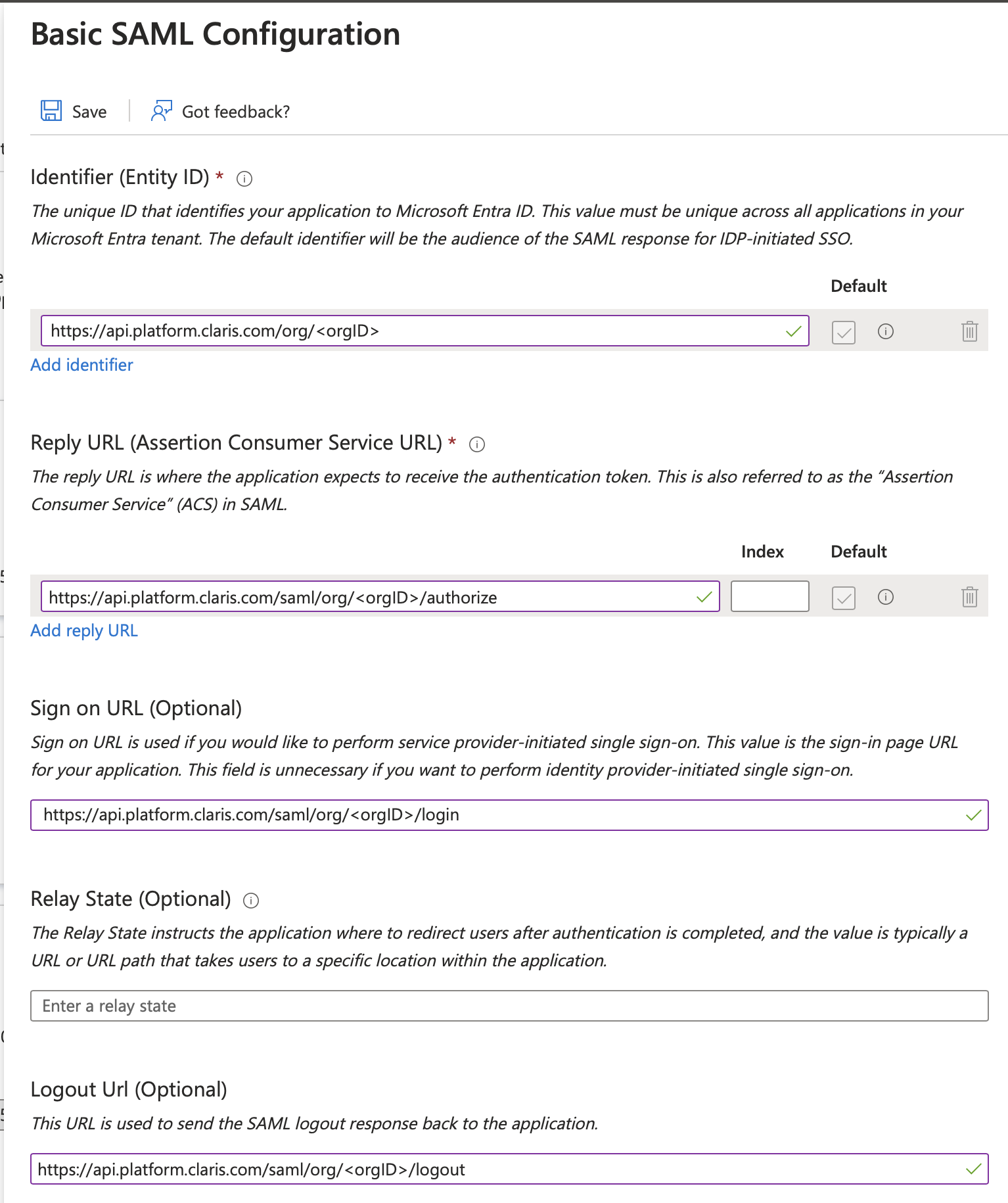Viewport: 1008px width, 1203px height.
Task: Click info icon next to Relay State
Action: 251,901
